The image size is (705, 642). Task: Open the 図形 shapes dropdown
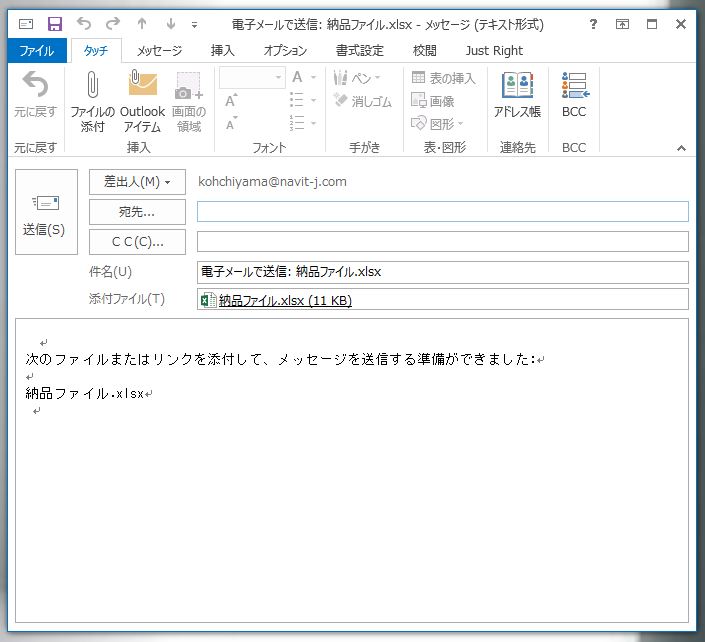click(x=437, y=123)
